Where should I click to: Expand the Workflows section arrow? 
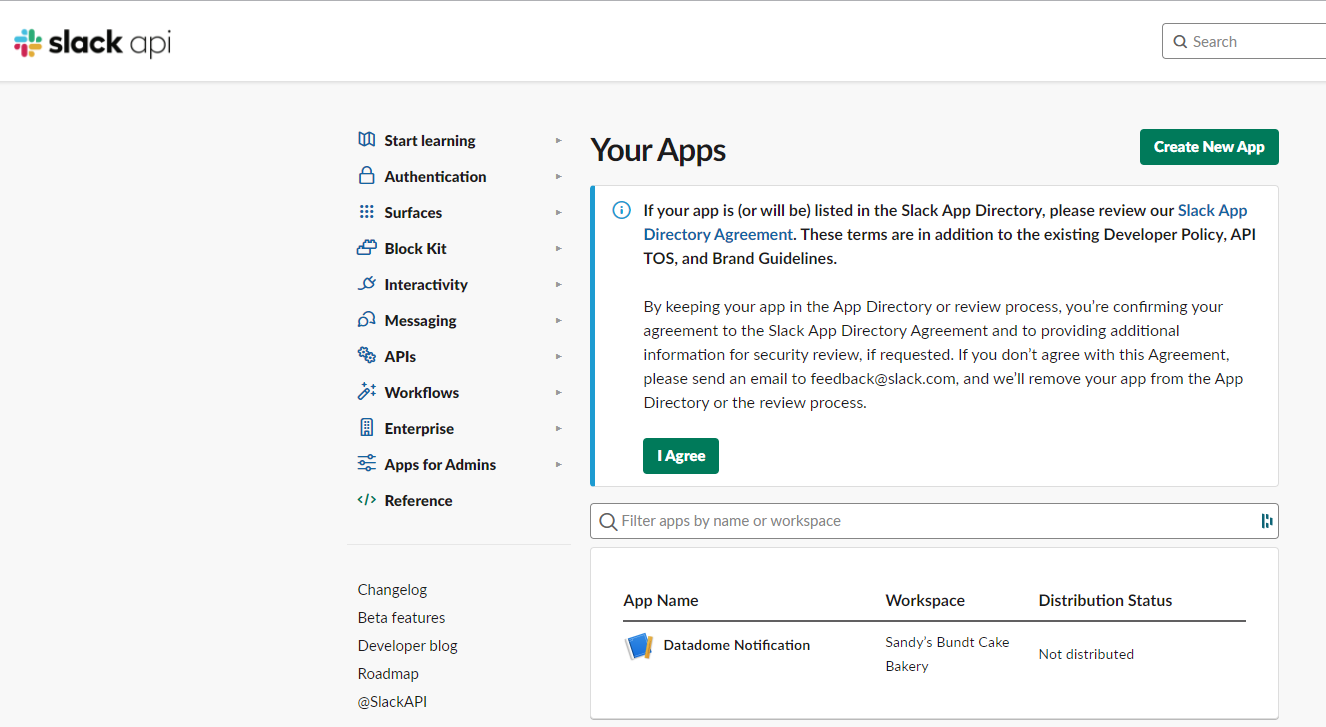pos(559,393)
